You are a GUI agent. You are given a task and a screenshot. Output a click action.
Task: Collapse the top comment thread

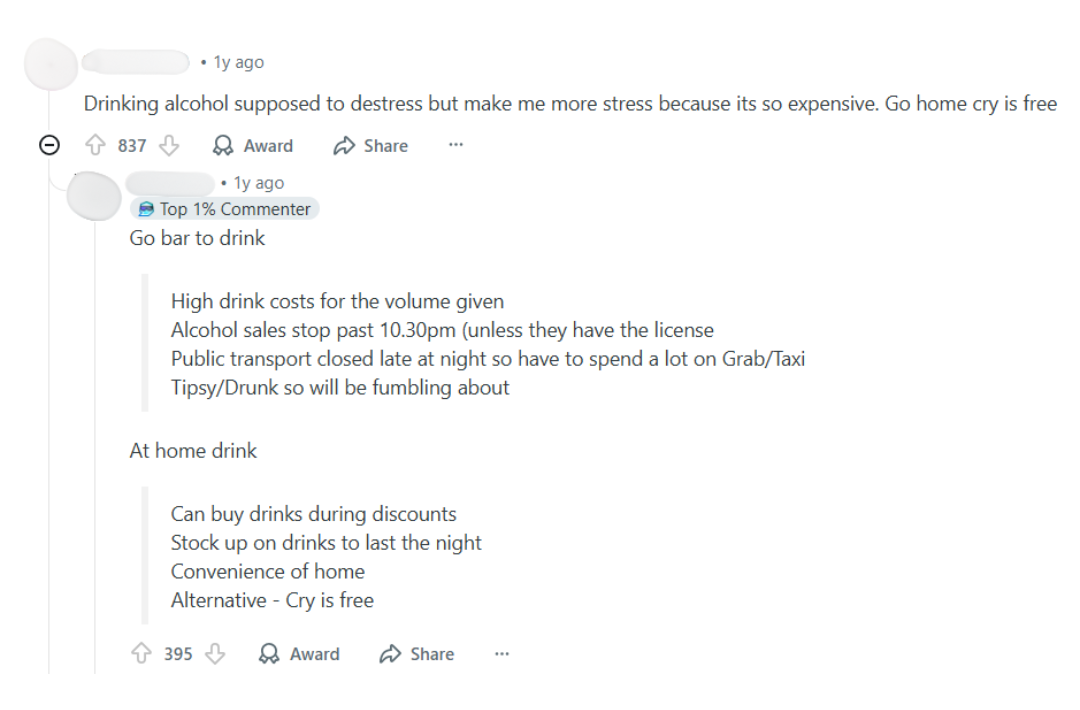pyautogui.click(x=49, y=145)
